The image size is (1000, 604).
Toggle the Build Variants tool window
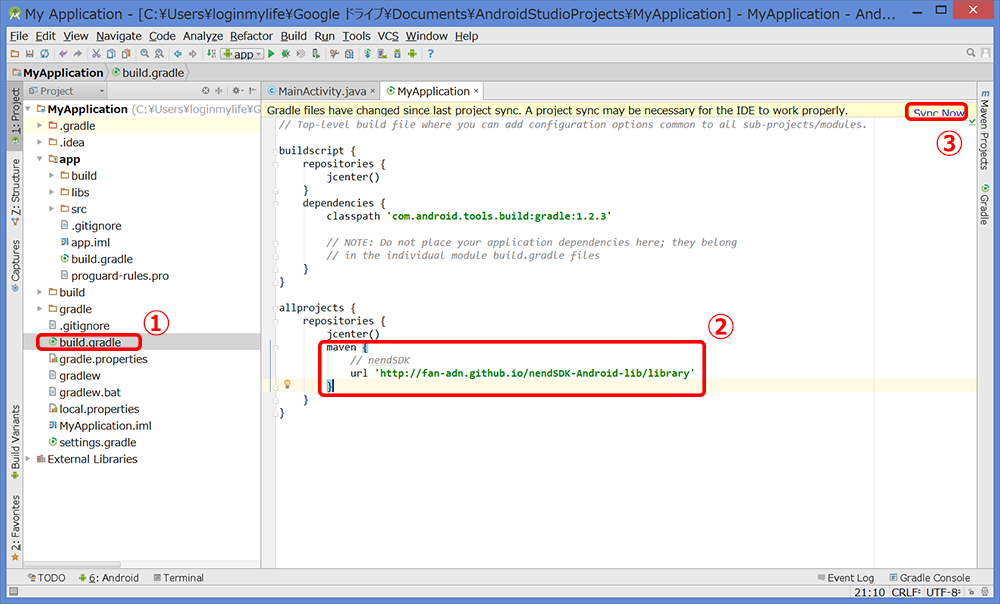15,441
